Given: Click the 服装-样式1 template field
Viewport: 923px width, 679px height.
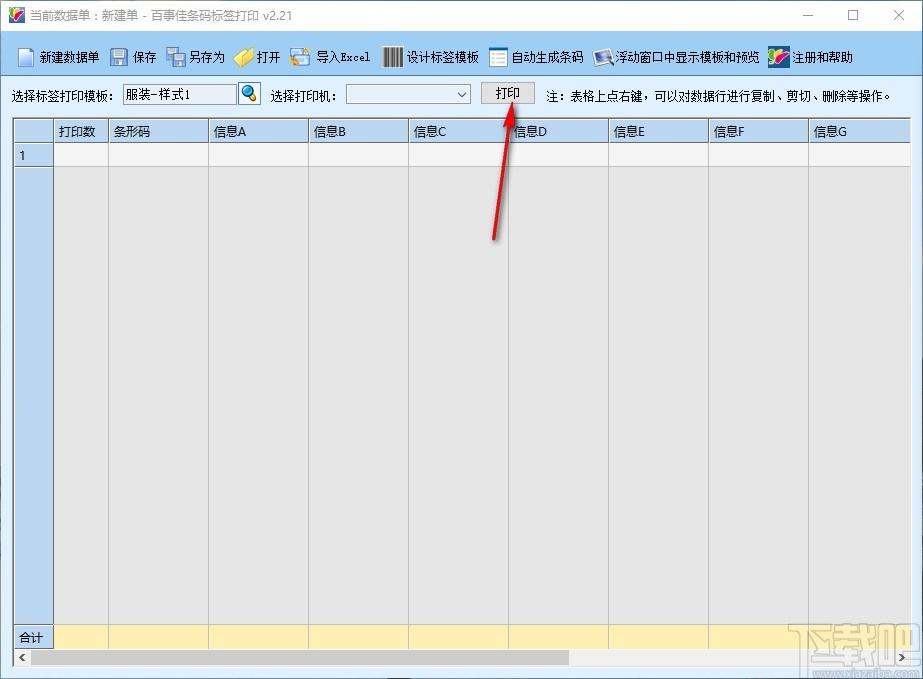Looking at the screenshot, I should [x=180, y=94].
